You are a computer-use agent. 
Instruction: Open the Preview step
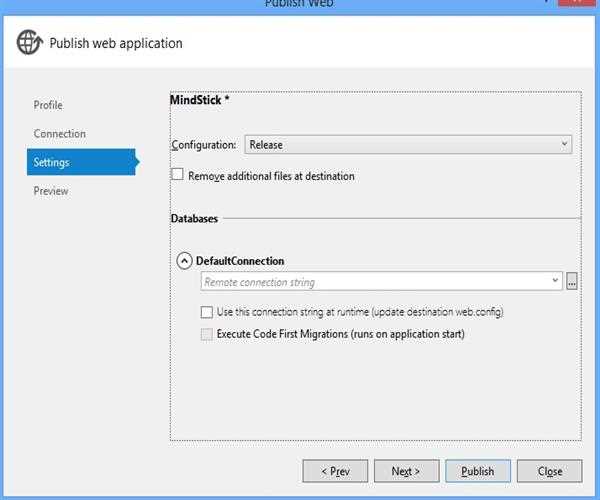point(51,190)
